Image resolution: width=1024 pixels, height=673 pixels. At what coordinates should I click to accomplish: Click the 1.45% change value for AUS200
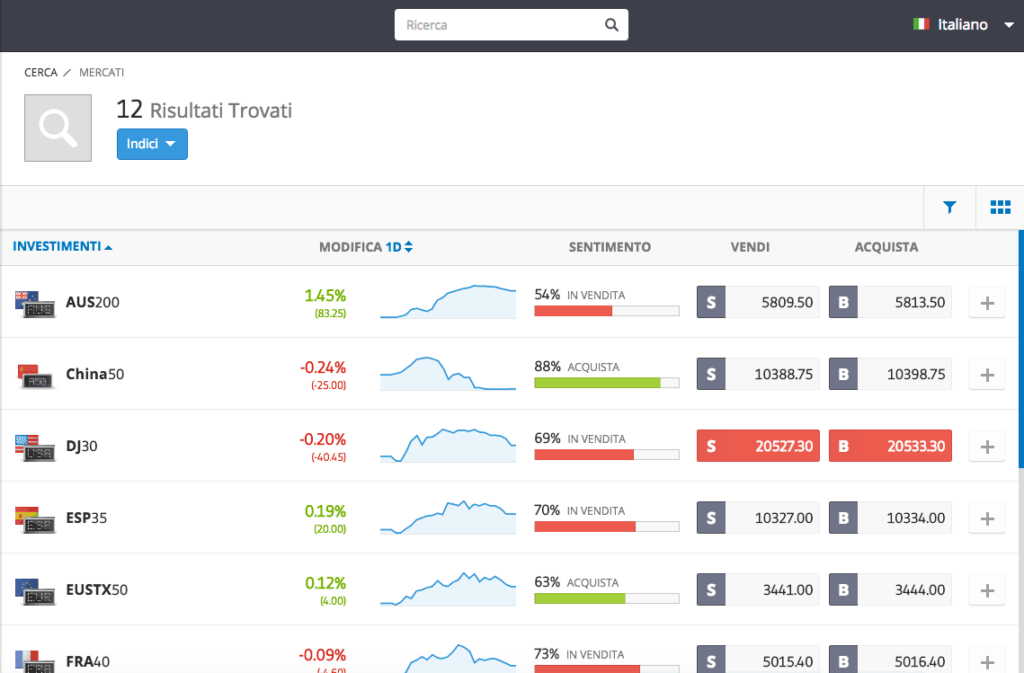325,296
